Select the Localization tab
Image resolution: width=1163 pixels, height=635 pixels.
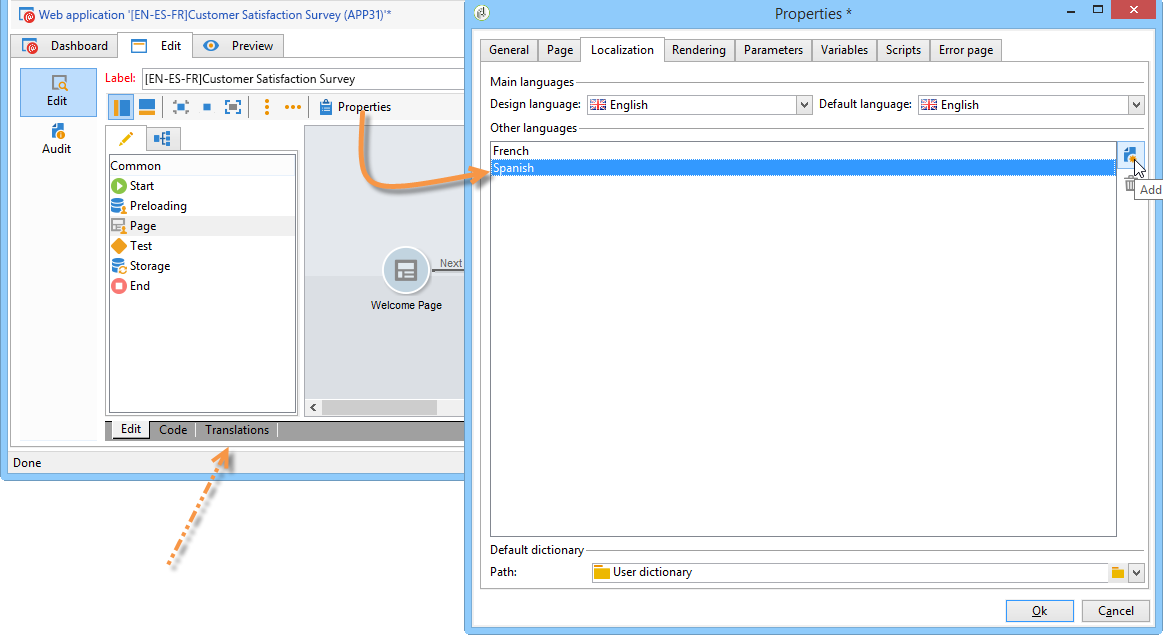pyautogui.click(x=622, y=50)
